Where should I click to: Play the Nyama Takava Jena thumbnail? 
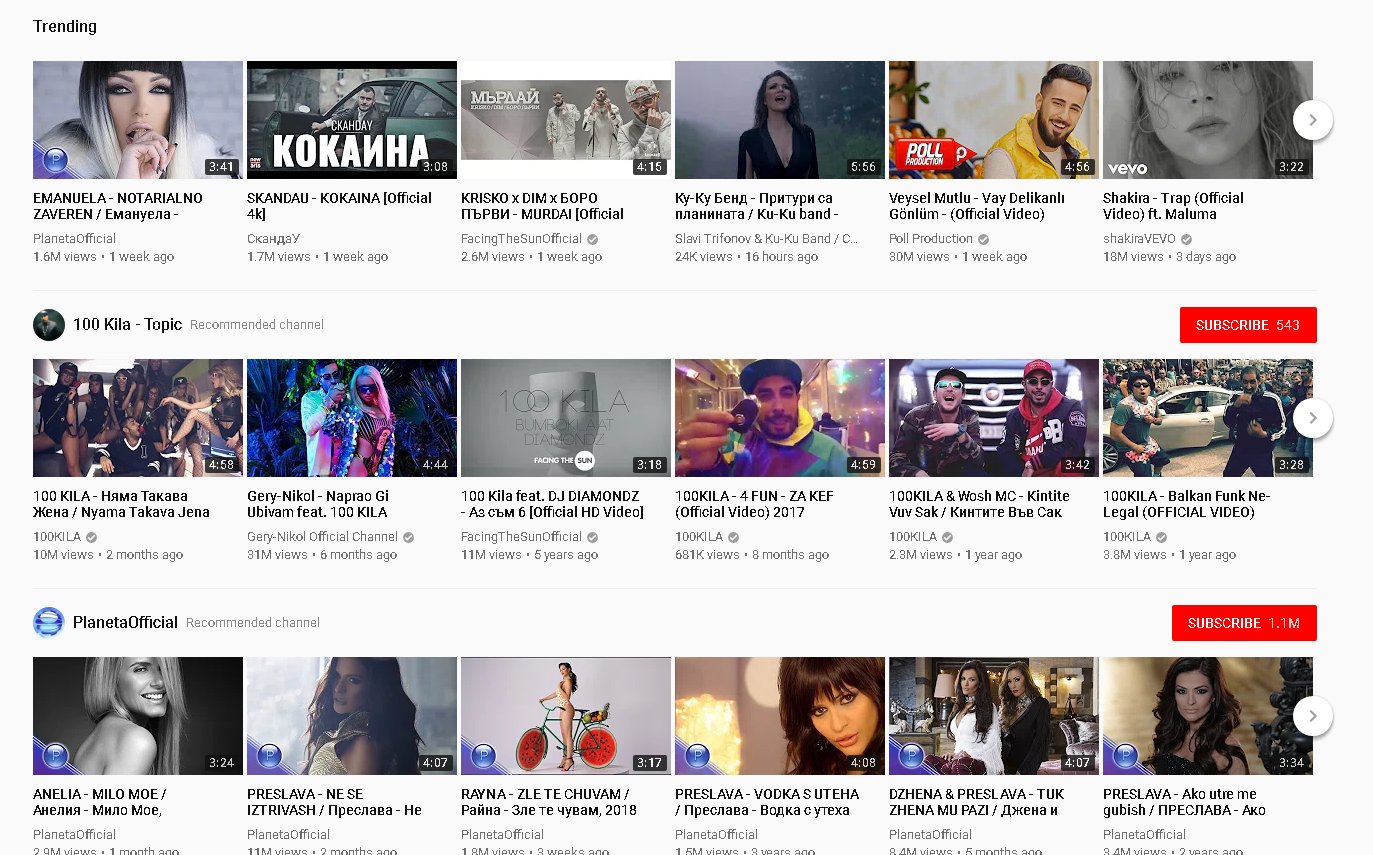click(x=138, y=418)
